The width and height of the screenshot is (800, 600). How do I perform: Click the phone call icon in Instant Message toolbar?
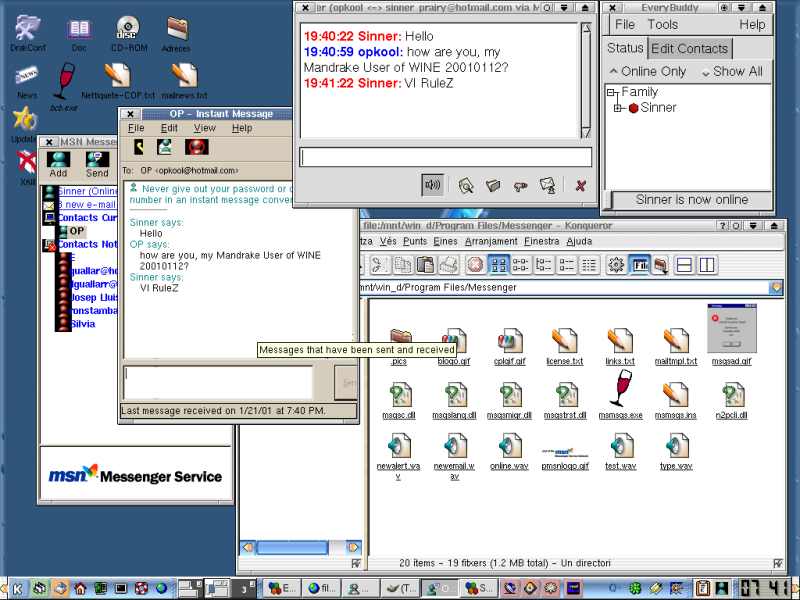pyautogui.click(x=139, y=147)
